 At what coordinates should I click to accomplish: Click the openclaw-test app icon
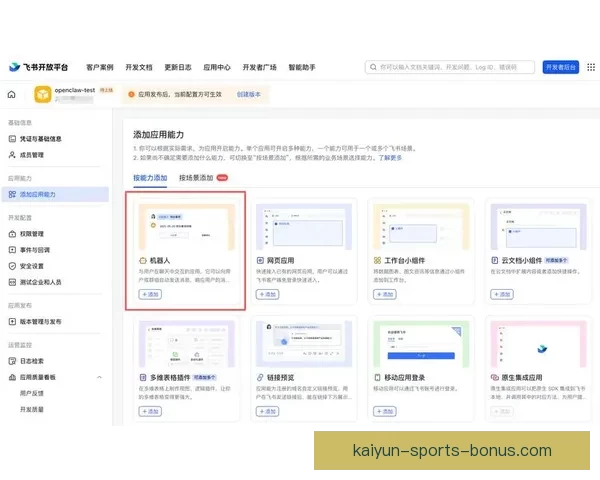click(42, 95)
